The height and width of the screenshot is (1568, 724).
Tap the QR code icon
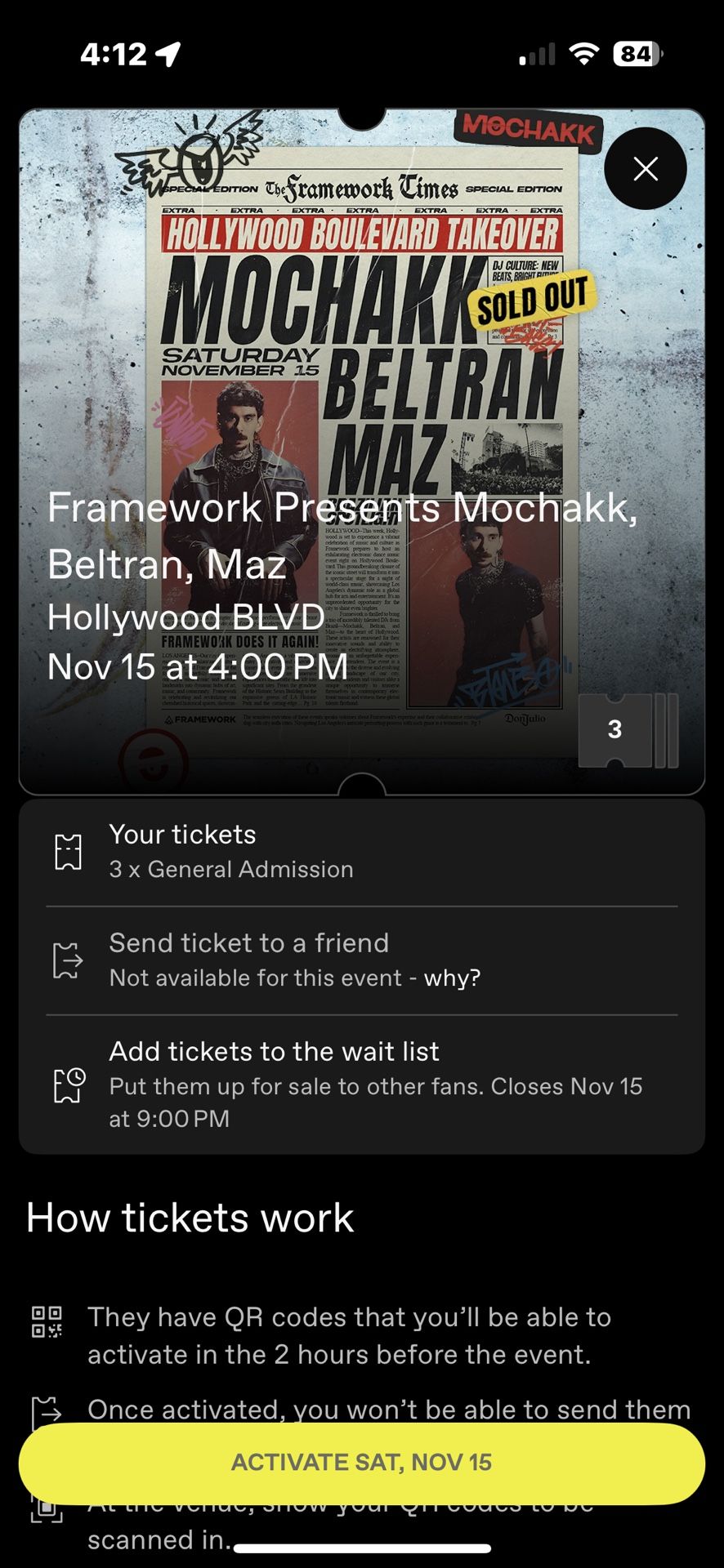[47, 1321]
